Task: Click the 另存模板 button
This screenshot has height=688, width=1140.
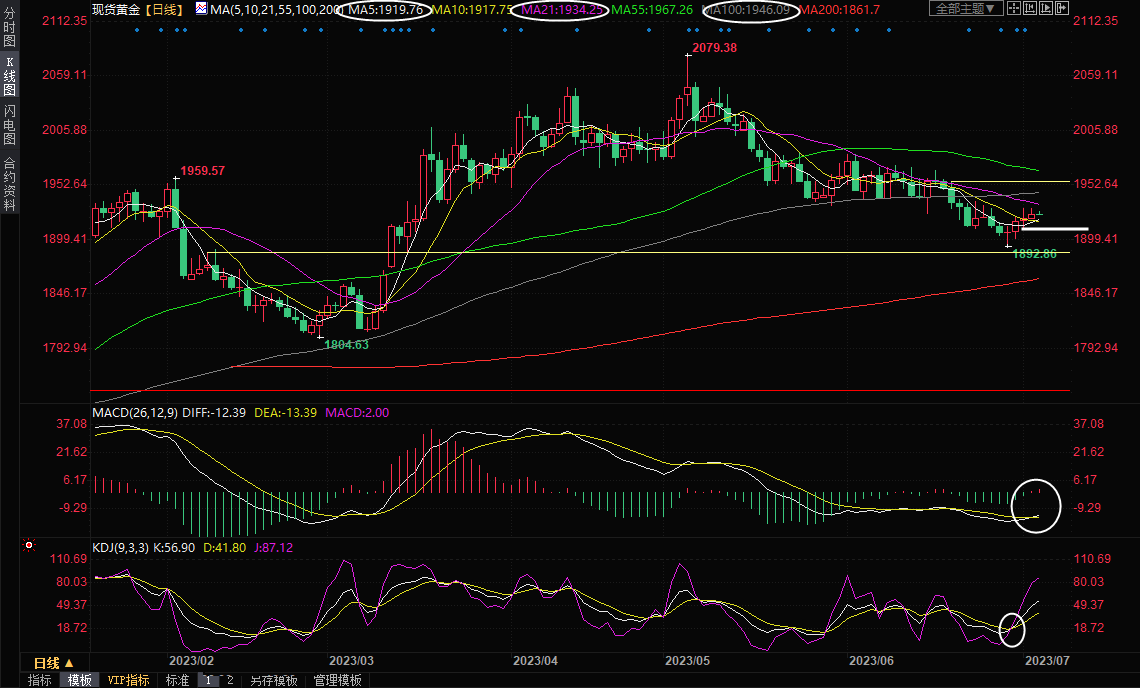Action: [274, 680]
